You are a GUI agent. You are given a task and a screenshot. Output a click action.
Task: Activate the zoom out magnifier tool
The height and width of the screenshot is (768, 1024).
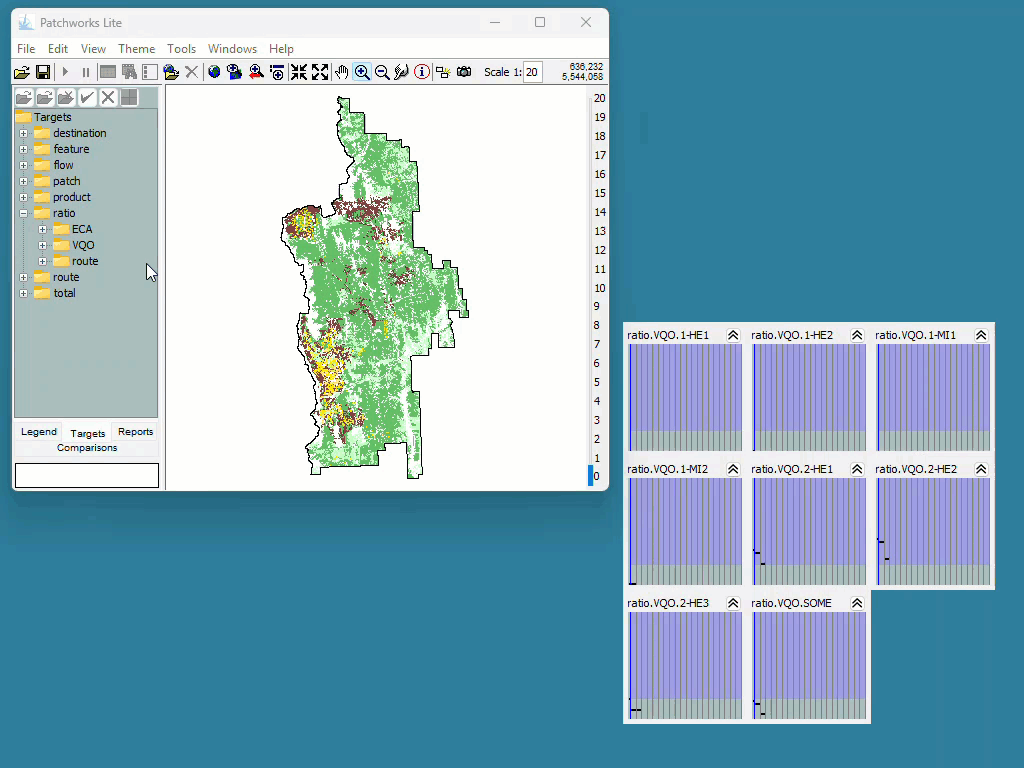[x=383, y=72]
